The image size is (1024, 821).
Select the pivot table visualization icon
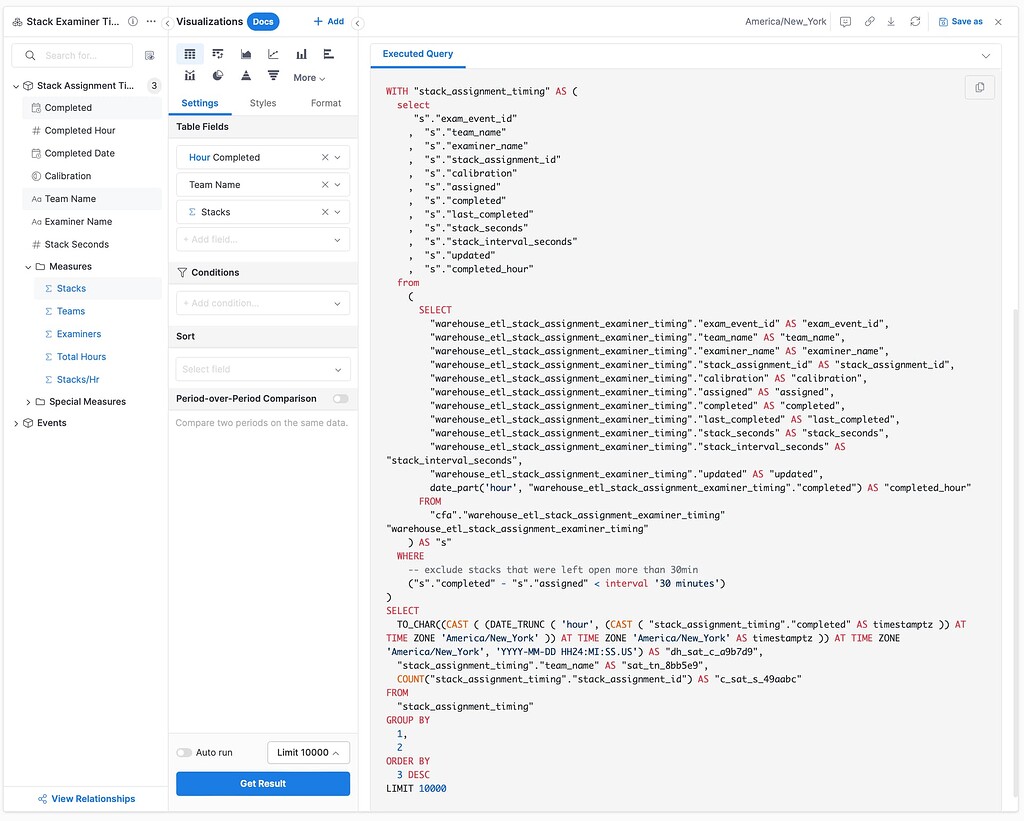point(218,54)
